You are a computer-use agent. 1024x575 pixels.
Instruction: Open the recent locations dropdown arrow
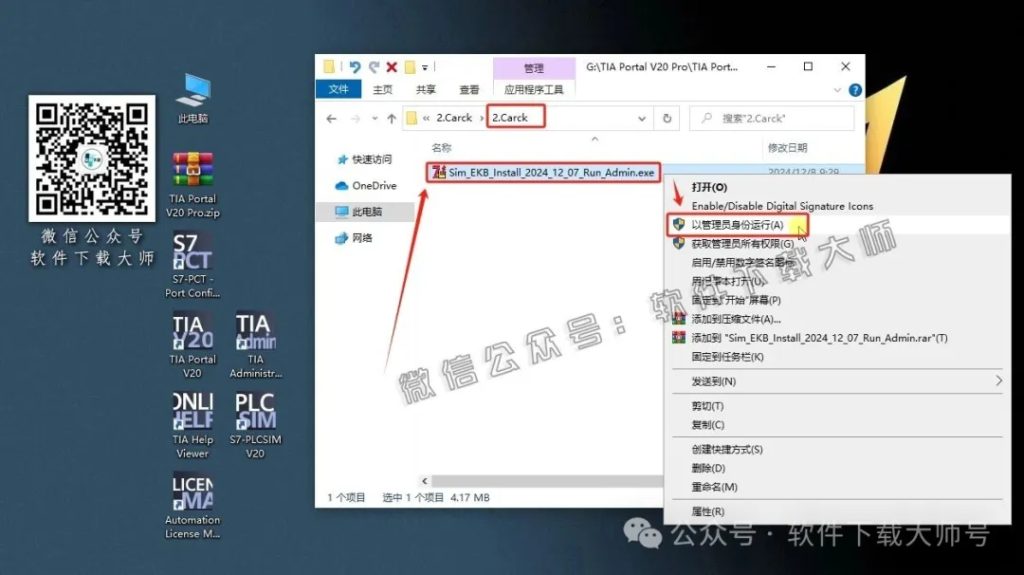375,118
